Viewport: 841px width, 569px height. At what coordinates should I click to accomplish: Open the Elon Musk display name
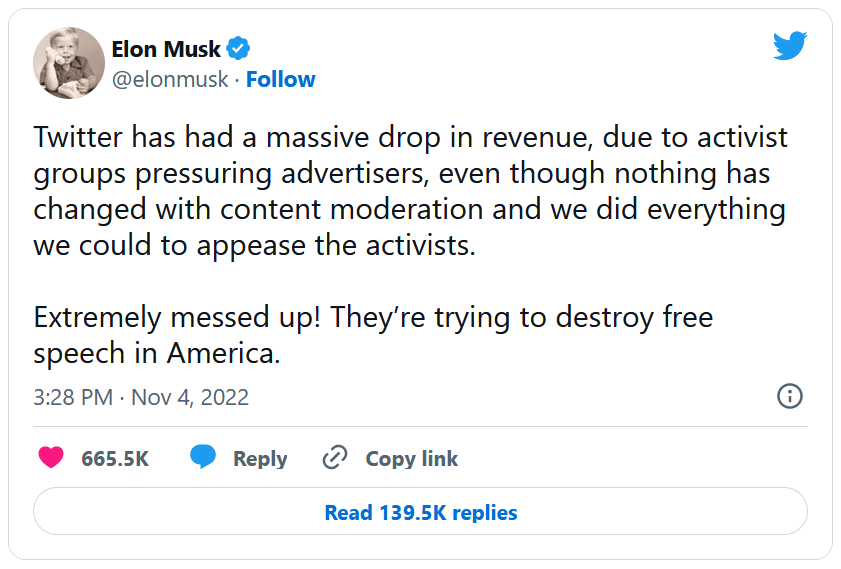(166, 48)
